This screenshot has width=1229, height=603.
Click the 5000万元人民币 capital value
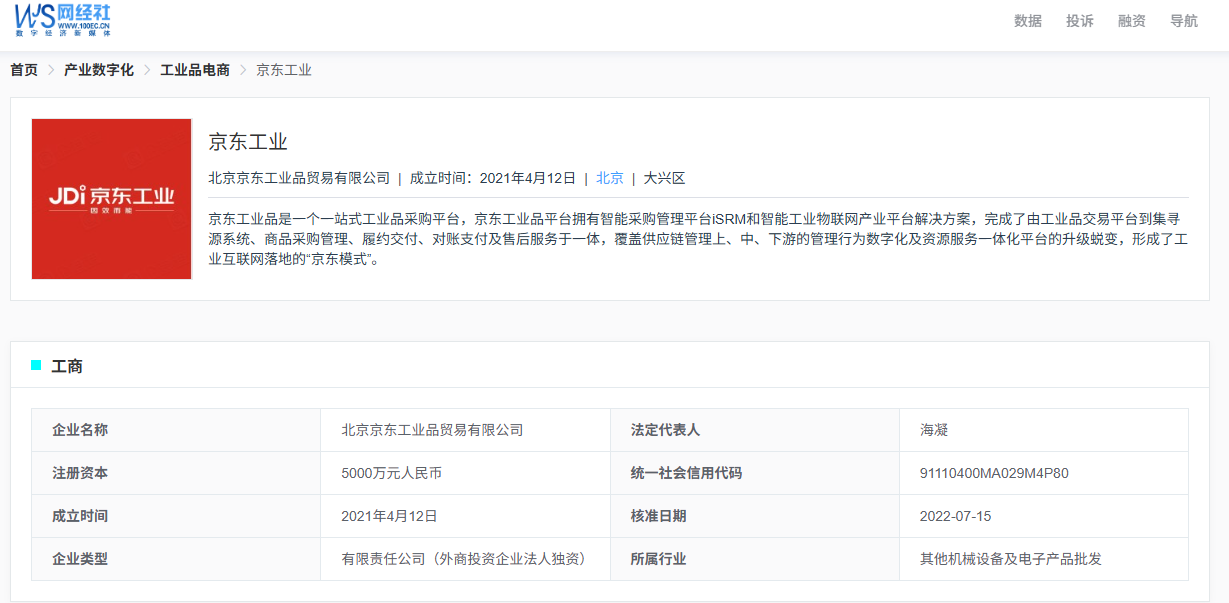(391, 473)
